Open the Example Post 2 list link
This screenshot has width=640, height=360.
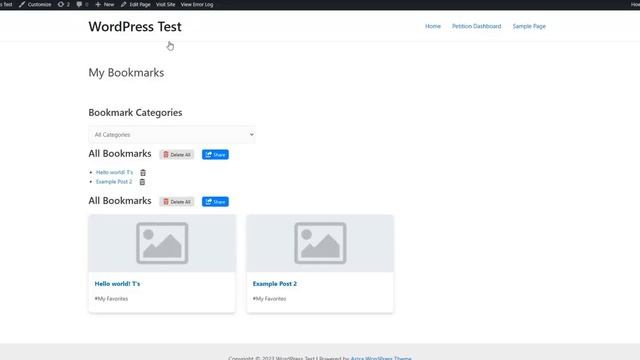[x=114, y=182]
